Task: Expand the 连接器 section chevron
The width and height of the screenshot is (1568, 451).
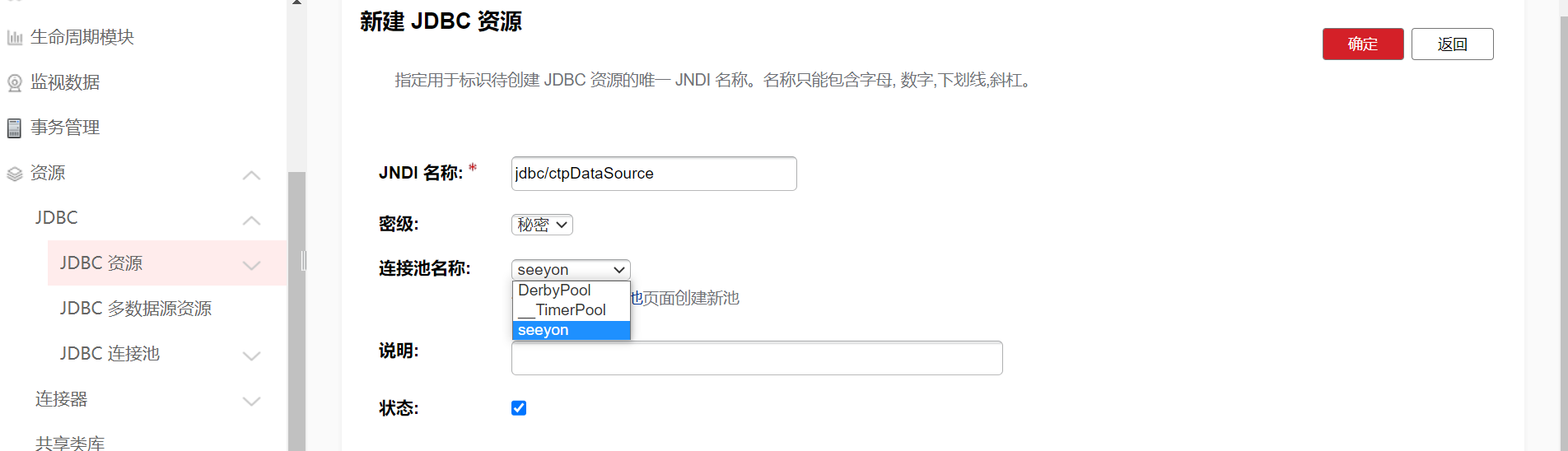Action: (x=252, y=401)
